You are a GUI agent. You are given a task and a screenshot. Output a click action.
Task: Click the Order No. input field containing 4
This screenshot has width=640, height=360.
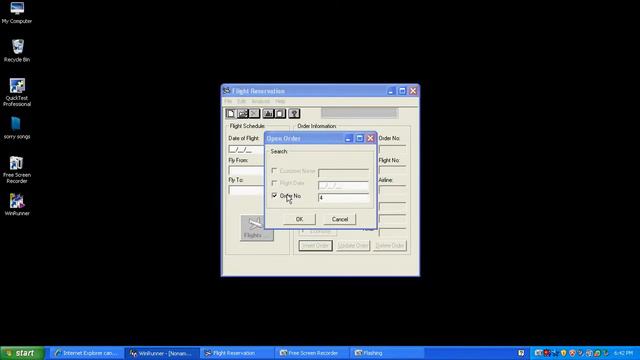344,198
